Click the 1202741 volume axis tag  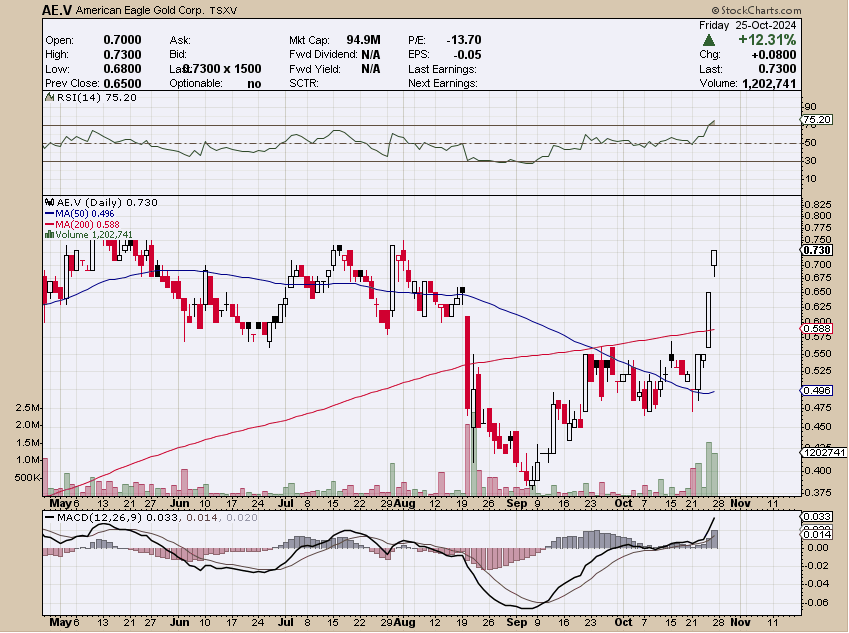tap(824, 452)
